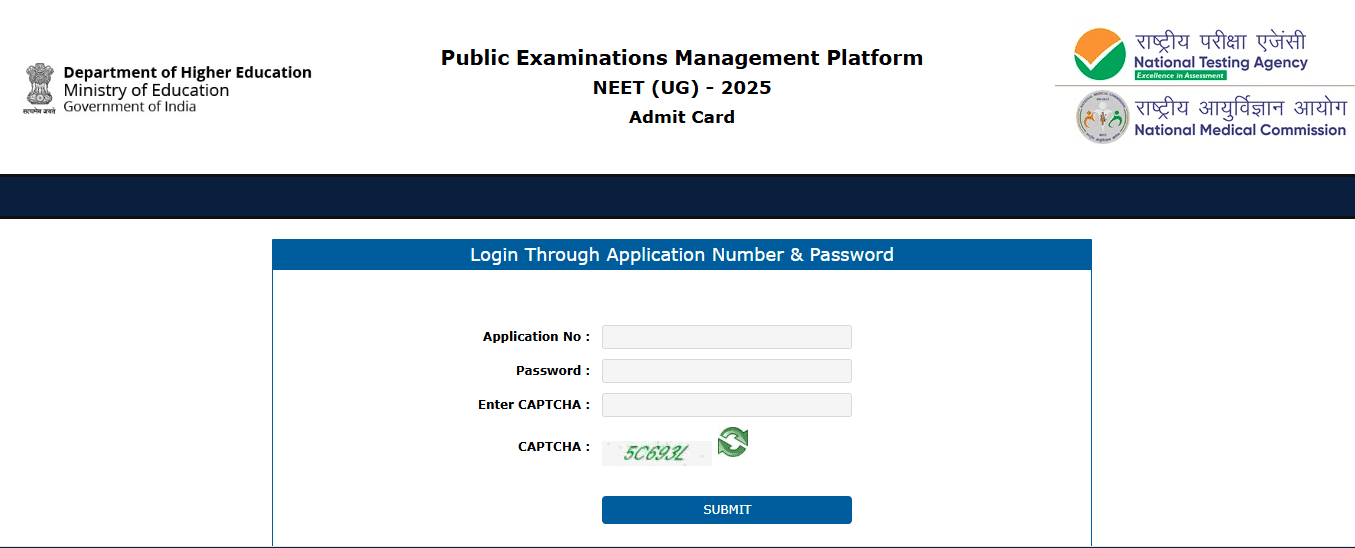The width and height of the screenshot is (1355, 548).
Task: Focus the Application No input field
Action: click(727, 337)
